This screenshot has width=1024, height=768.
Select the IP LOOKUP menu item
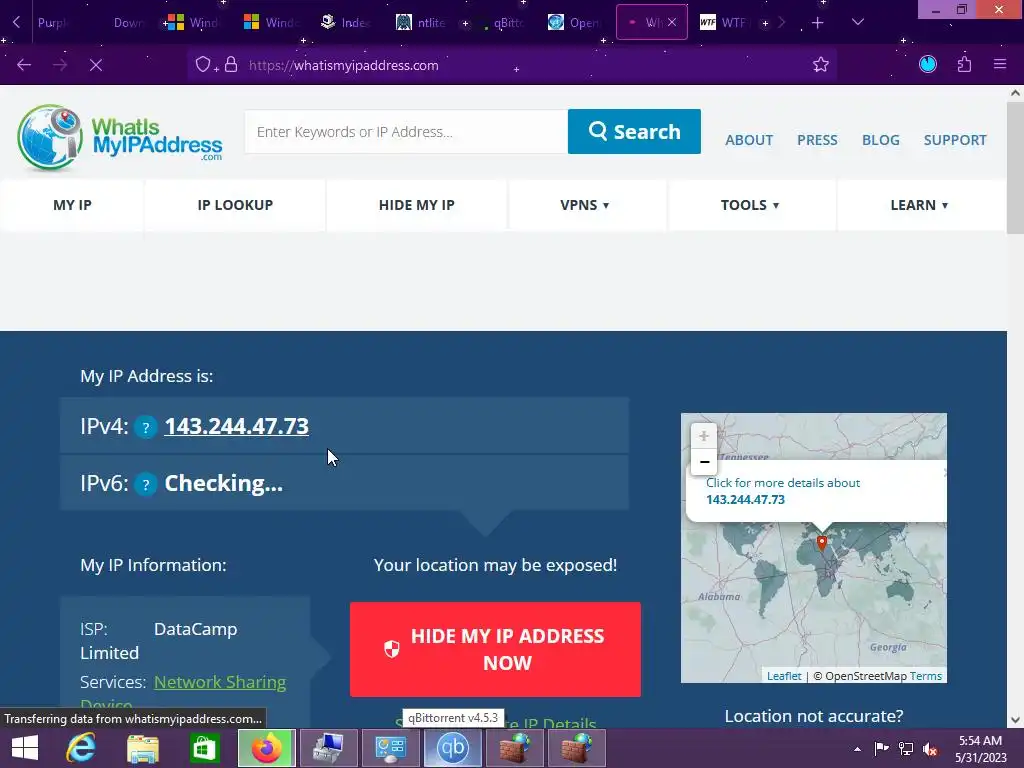(x=235, y=205)
